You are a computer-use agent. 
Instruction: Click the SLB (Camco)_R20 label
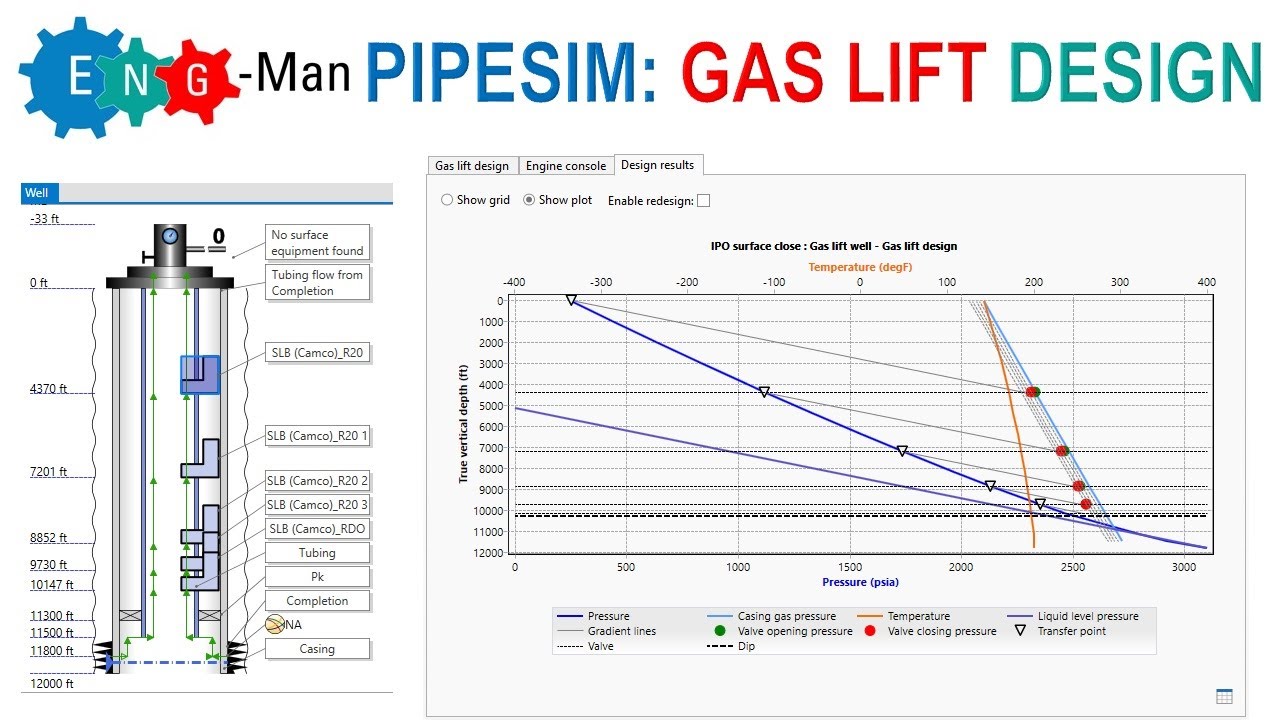[317, 353]
